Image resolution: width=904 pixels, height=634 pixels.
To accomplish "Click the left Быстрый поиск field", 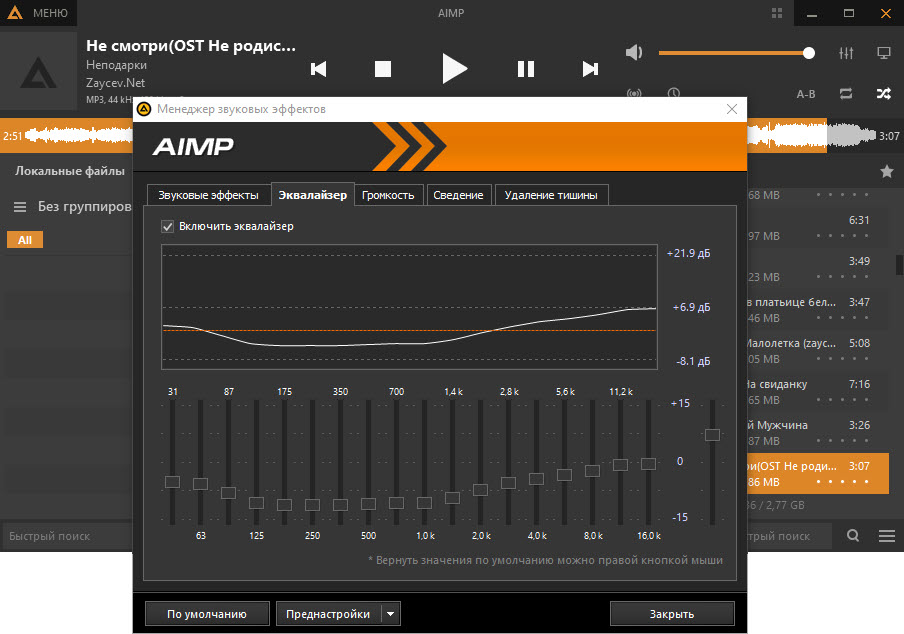I will pyautogui.click(x=68, y=536).
